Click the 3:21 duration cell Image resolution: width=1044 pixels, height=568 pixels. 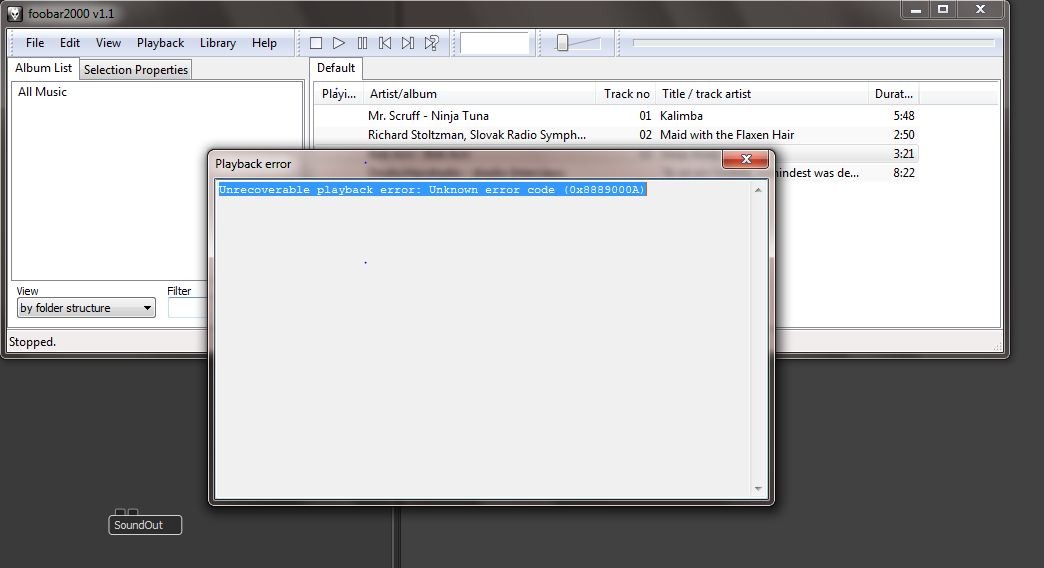pos(904,154)
